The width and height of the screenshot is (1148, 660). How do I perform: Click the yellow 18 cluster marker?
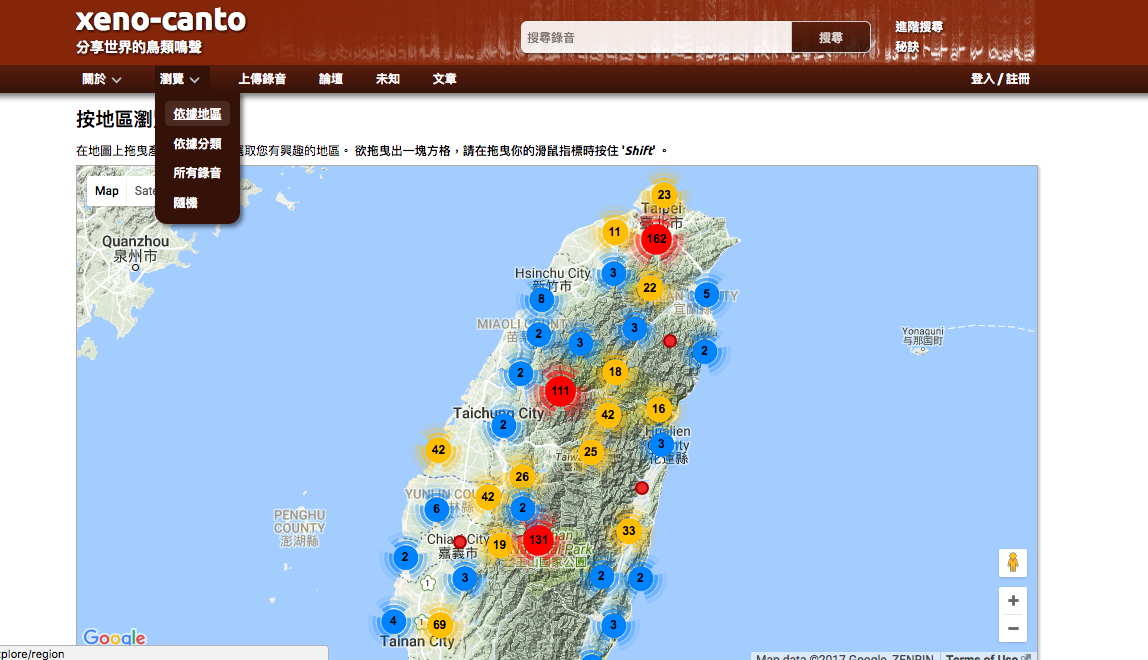[x=615, y=372]
